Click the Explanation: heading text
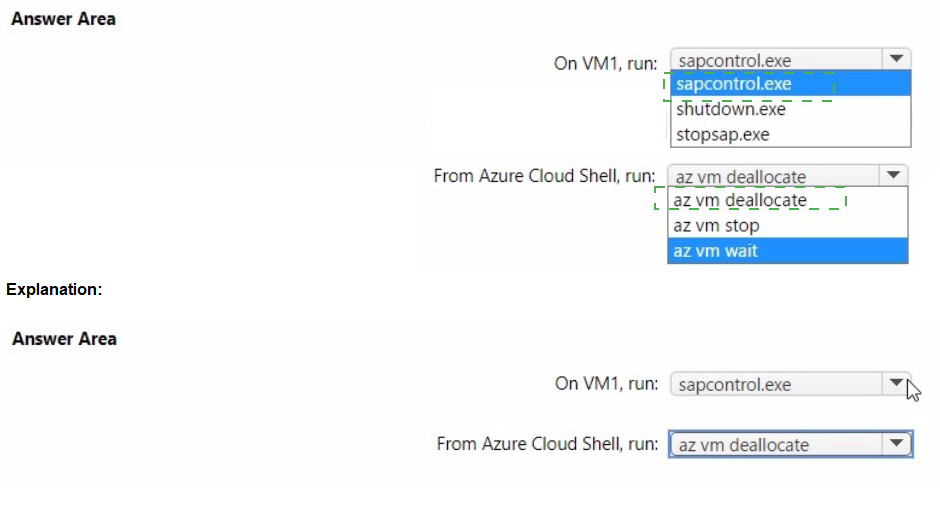940x509 pixels. pos(55,290)
